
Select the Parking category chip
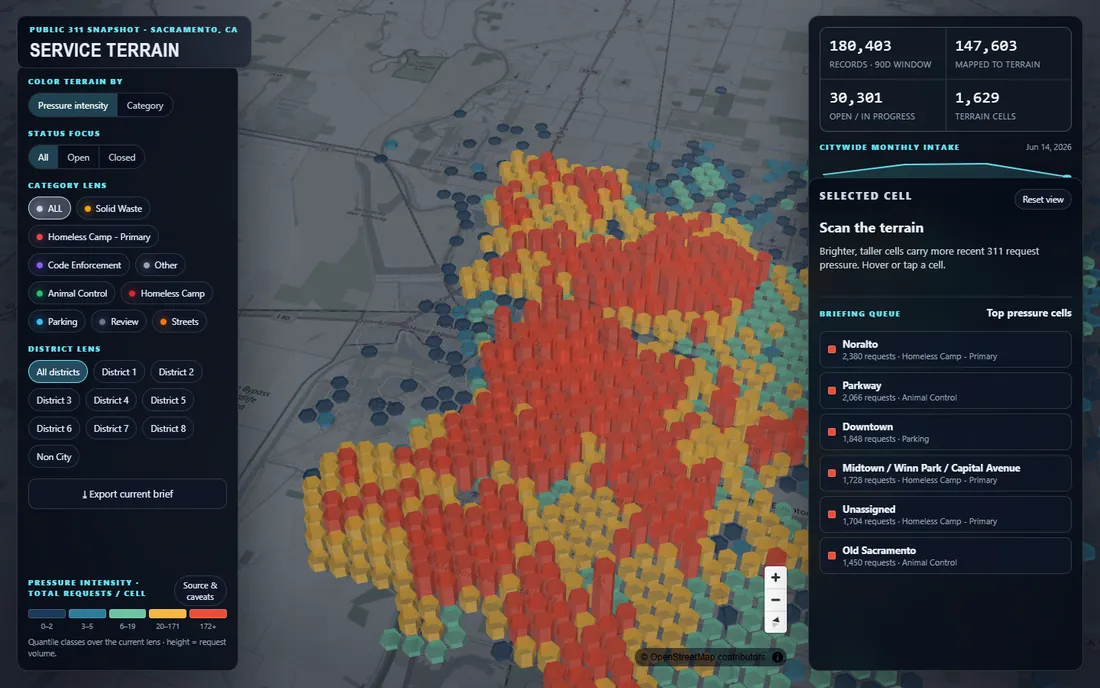57,321
